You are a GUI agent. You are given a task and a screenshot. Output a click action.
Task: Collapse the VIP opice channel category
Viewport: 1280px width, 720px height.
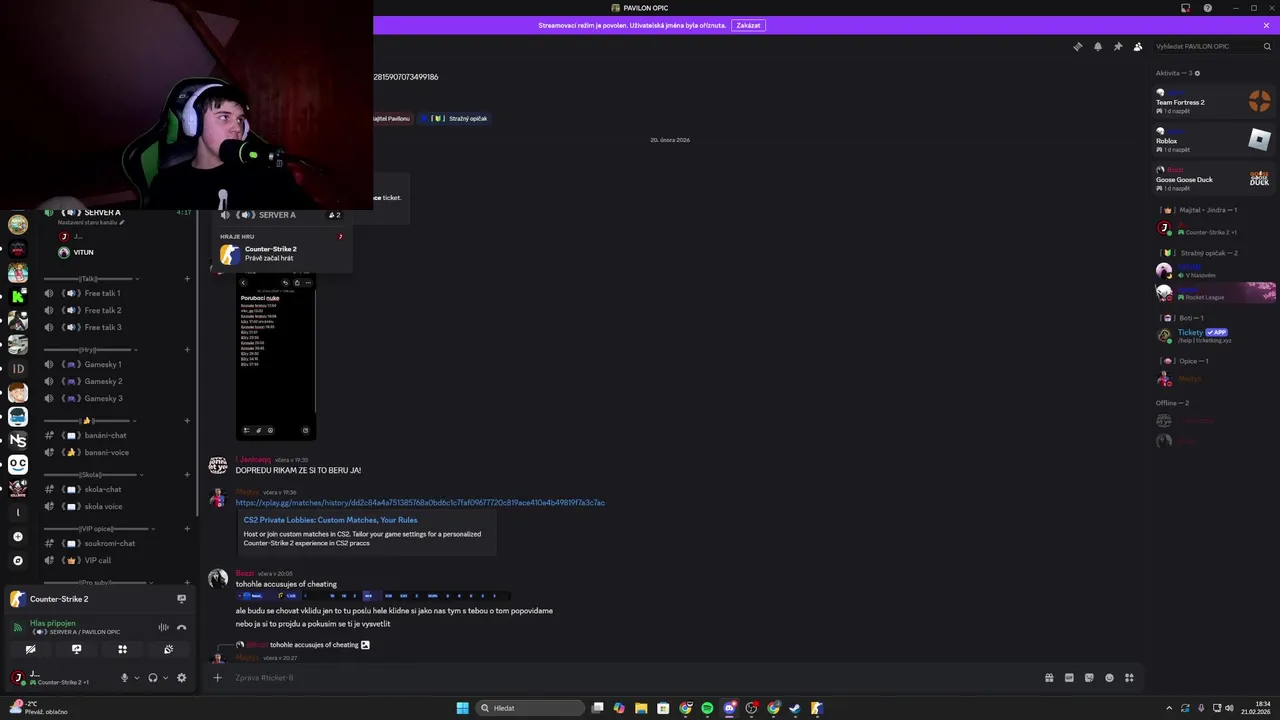[98, 528]
